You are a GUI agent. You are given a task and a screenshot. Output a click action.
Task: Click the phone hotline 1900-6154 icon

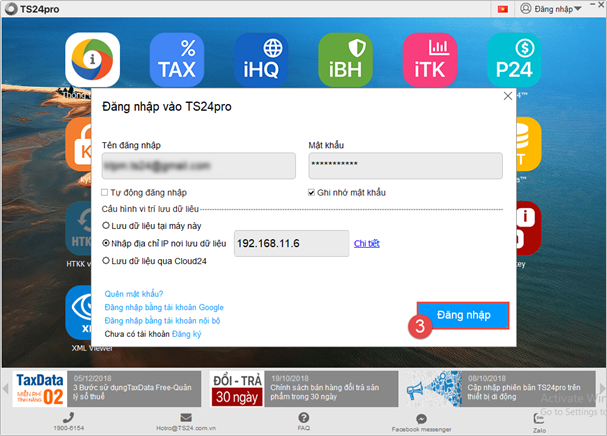[x=69, y=417]
